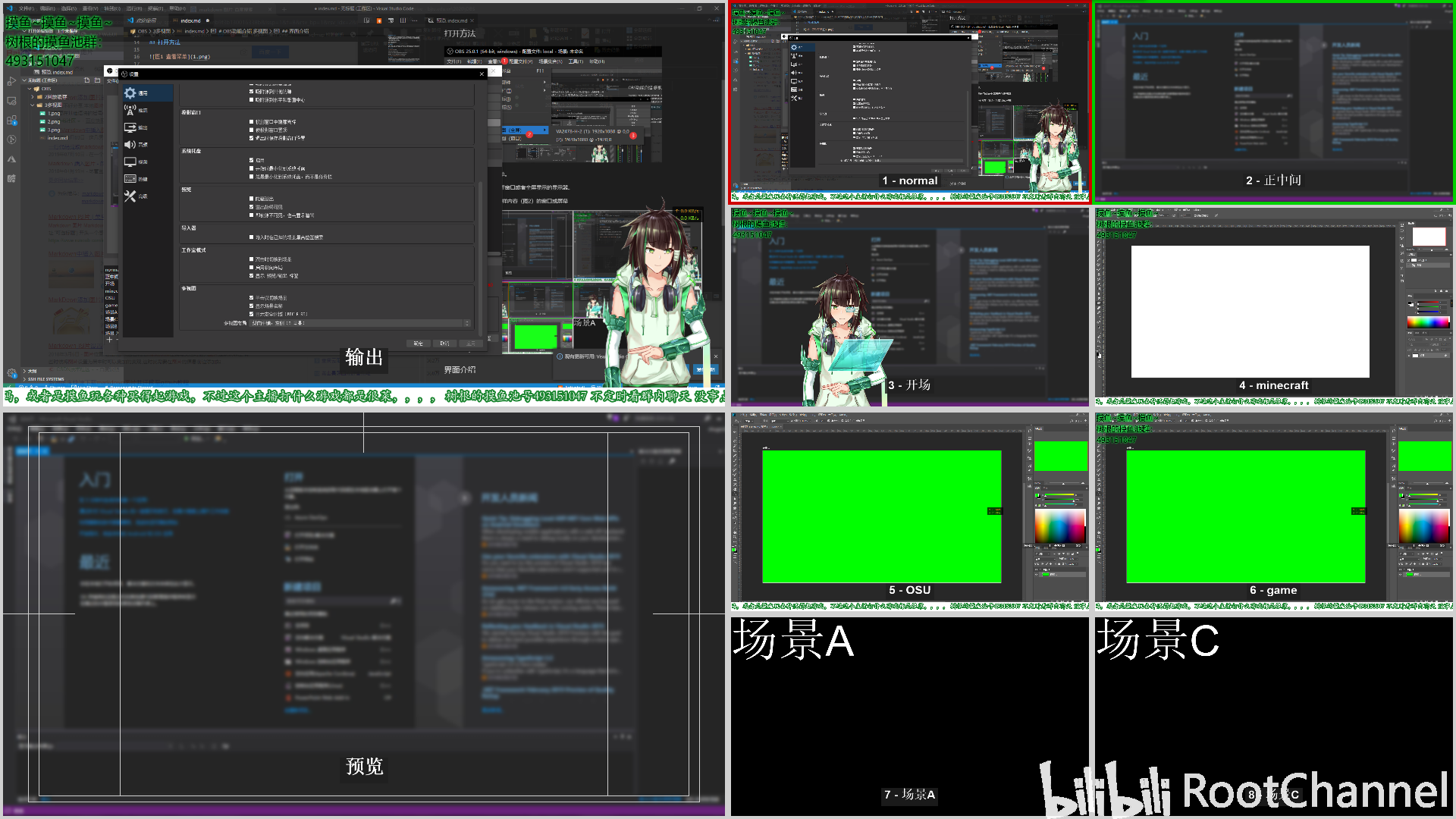Toggle the first checkbox under 多视图 section
Viewport: 1456px width, 819px height.
[252, 298]
